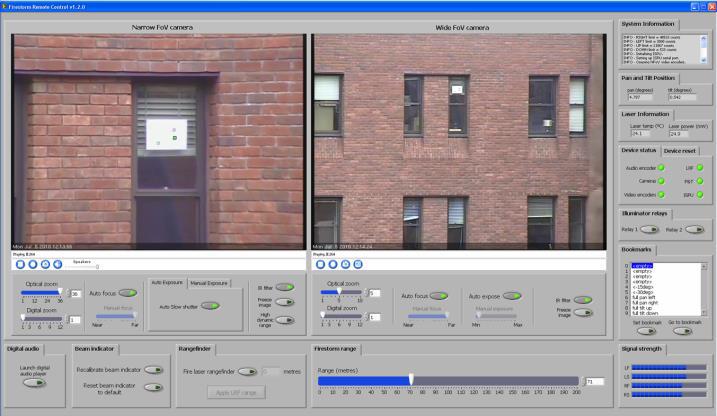
Task: Click the narrow camera Manual focus slider
Action: tap(116, 316)
